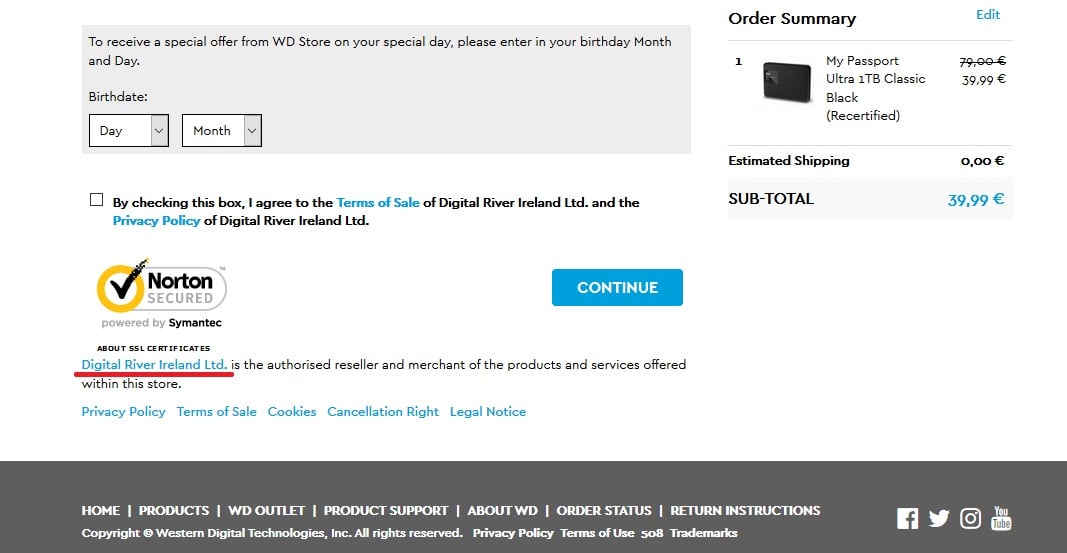Click the Norton Secured badge

coord(161,293)
